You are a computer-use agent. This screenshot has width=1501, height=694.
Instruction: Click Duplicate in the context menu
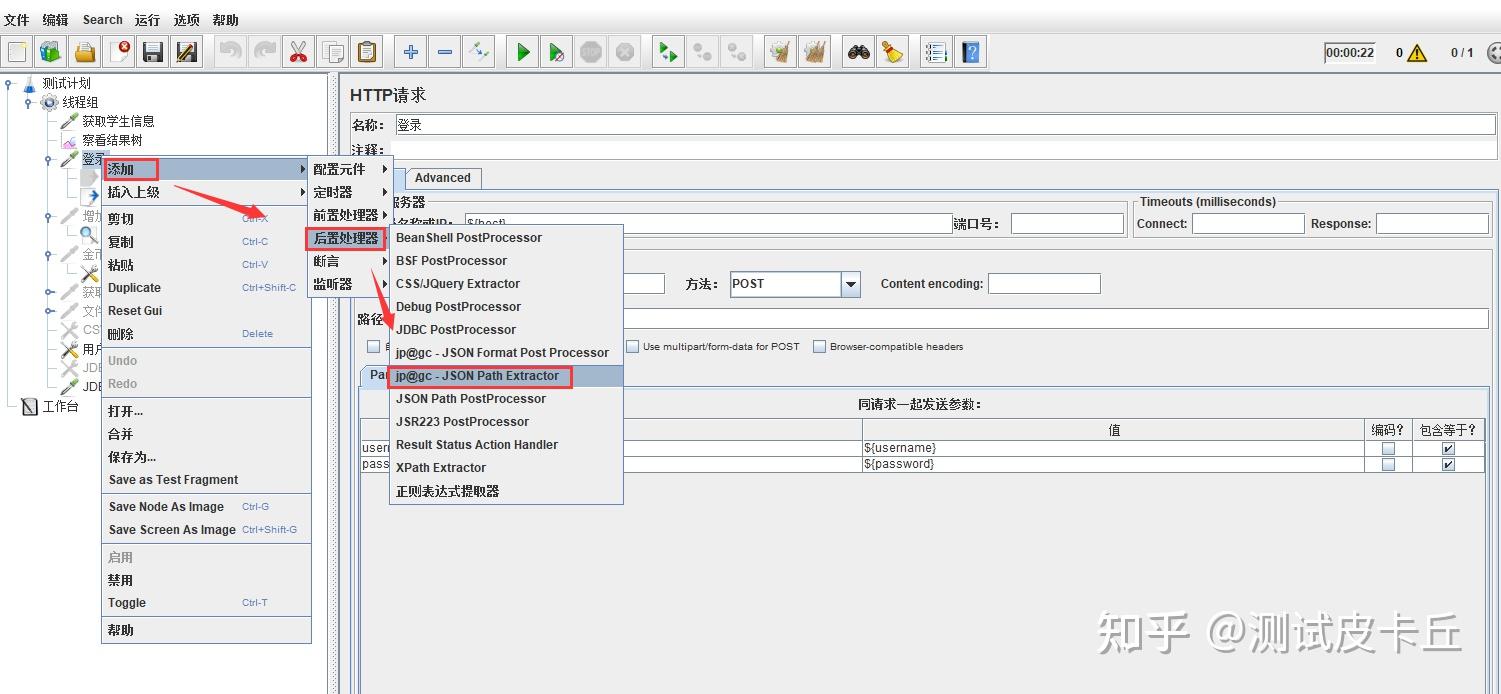206,288
